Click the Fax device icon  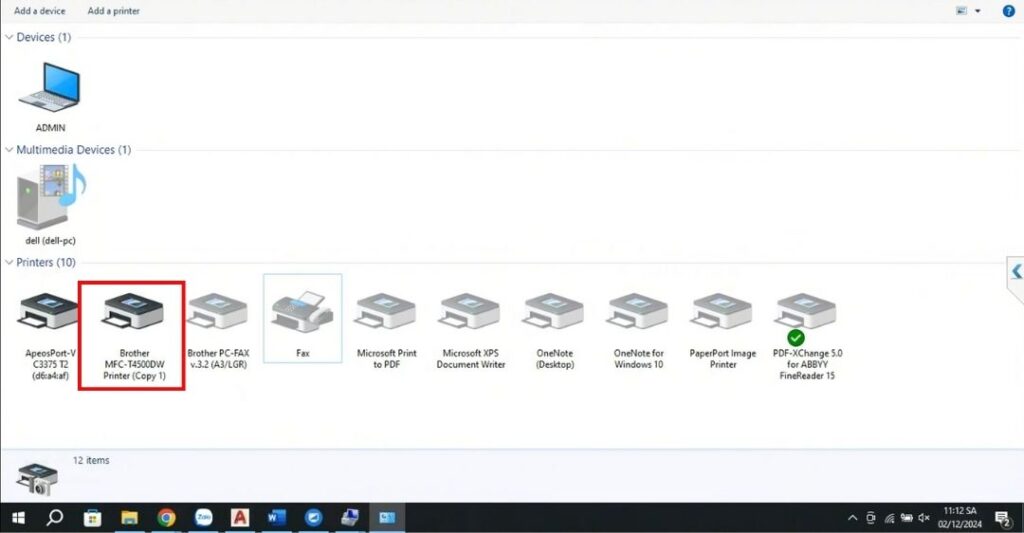[x=302, y=312]
